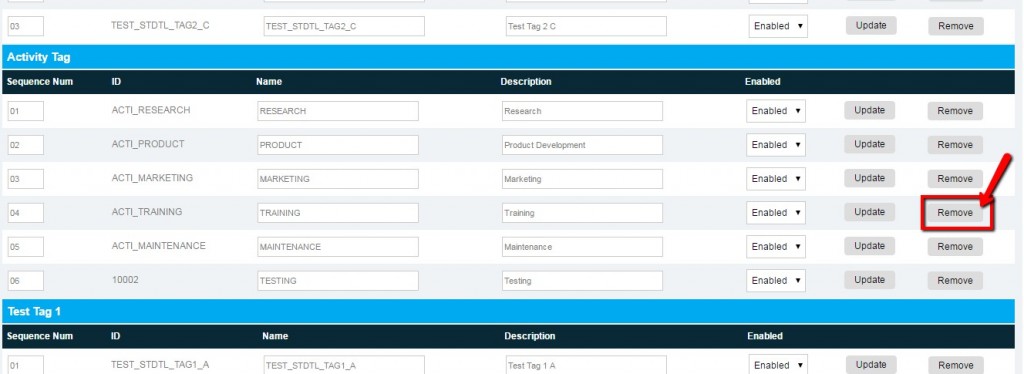Screen dimensions: 1024x374
Task: Click Enabled column header in Test Tag 1 table
Action: 765,336
